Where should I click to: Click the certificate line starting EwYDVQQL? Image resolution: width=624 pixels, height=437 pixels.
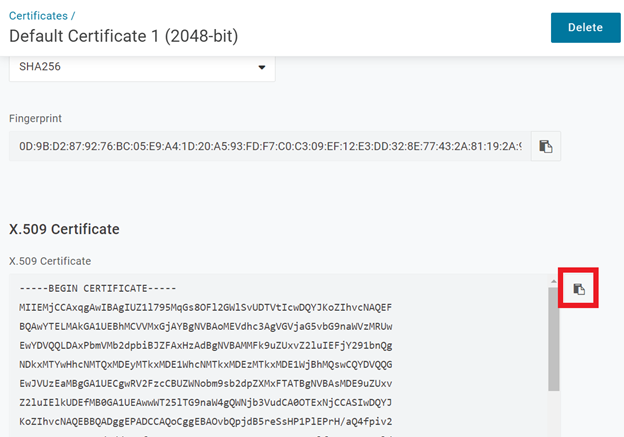point(205,345)
